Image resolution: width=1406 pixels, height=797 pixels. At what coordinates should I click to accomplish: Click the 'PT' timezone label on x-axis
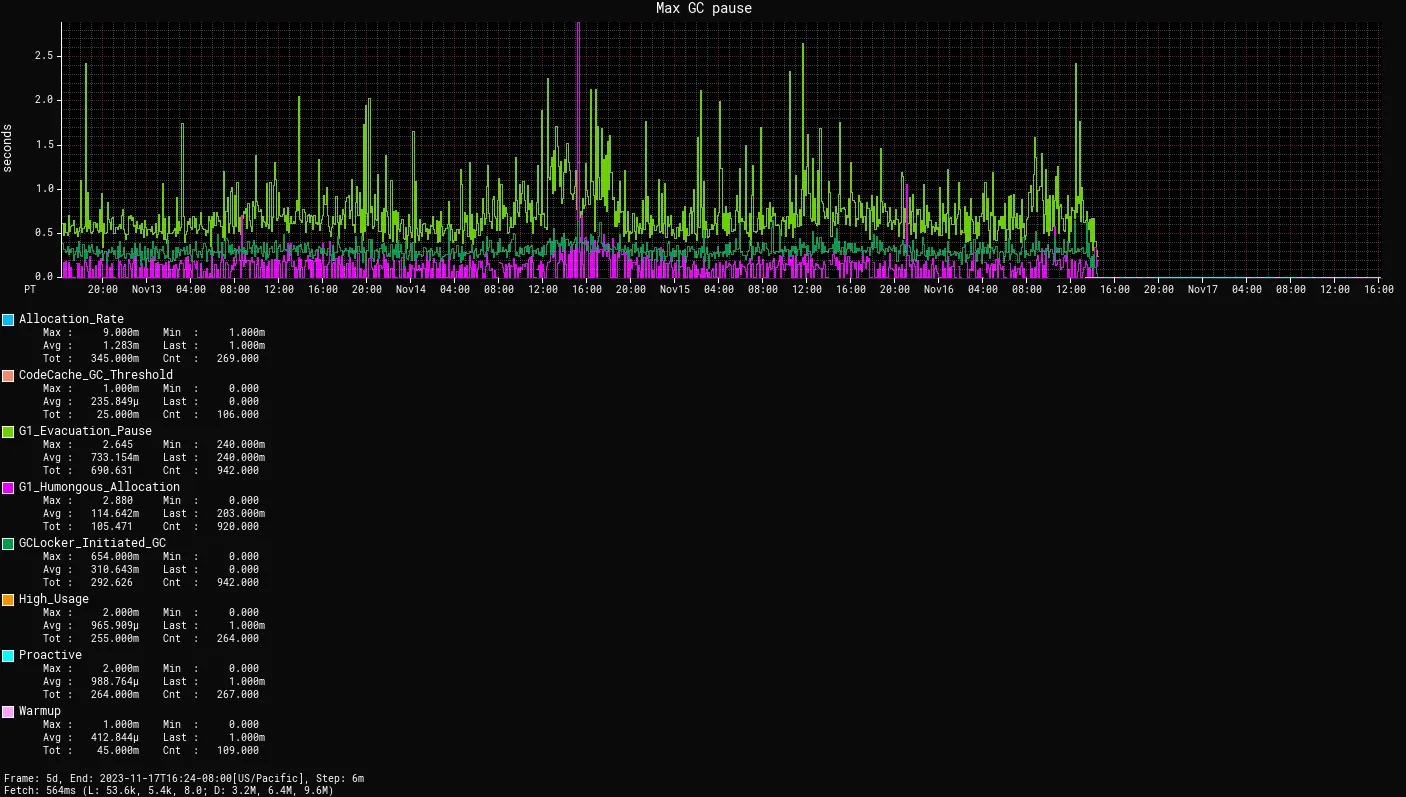tap(31, 290)
